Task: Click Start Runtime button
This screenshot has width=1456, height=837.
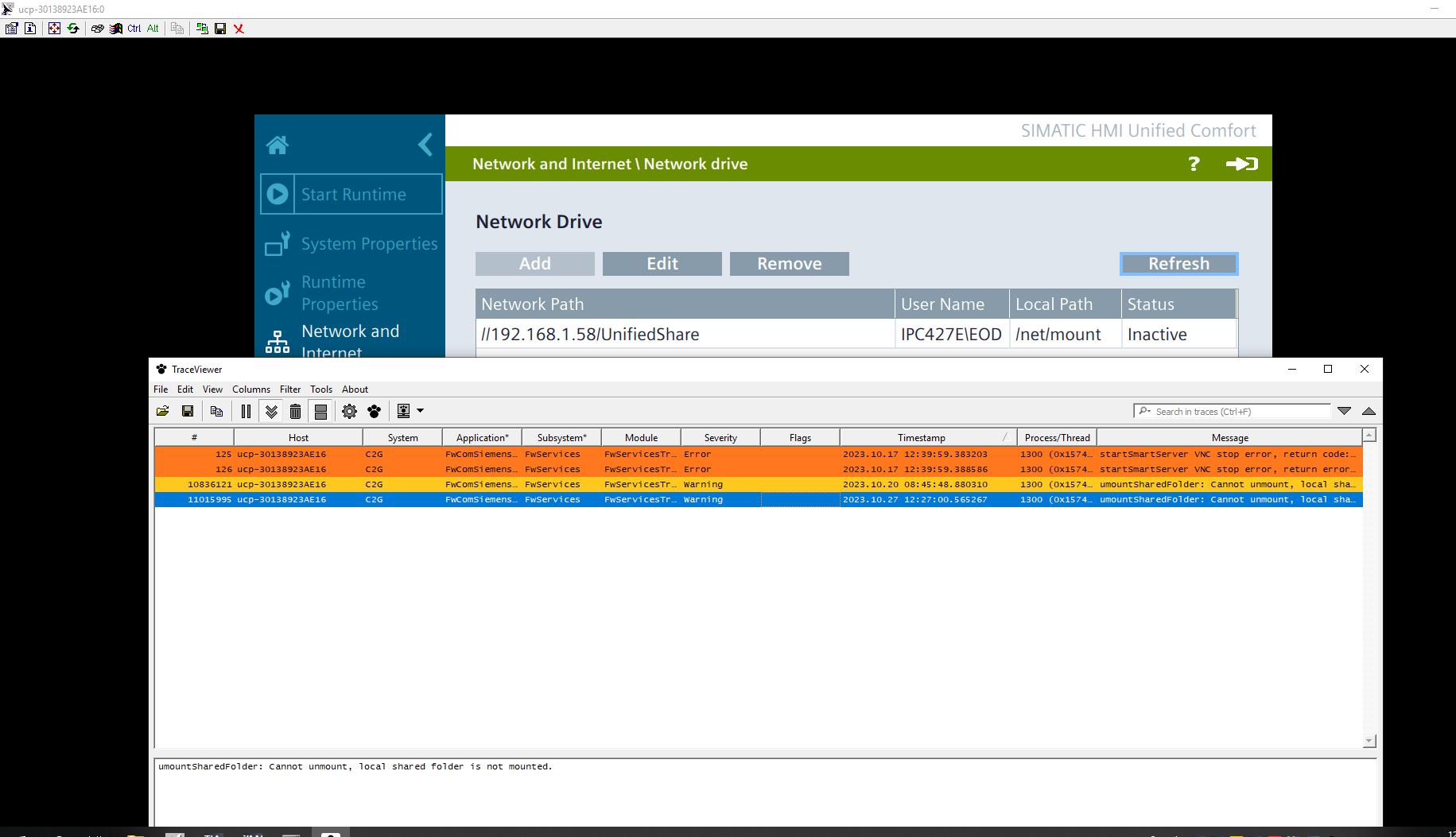Action: (x=351, y=194)
